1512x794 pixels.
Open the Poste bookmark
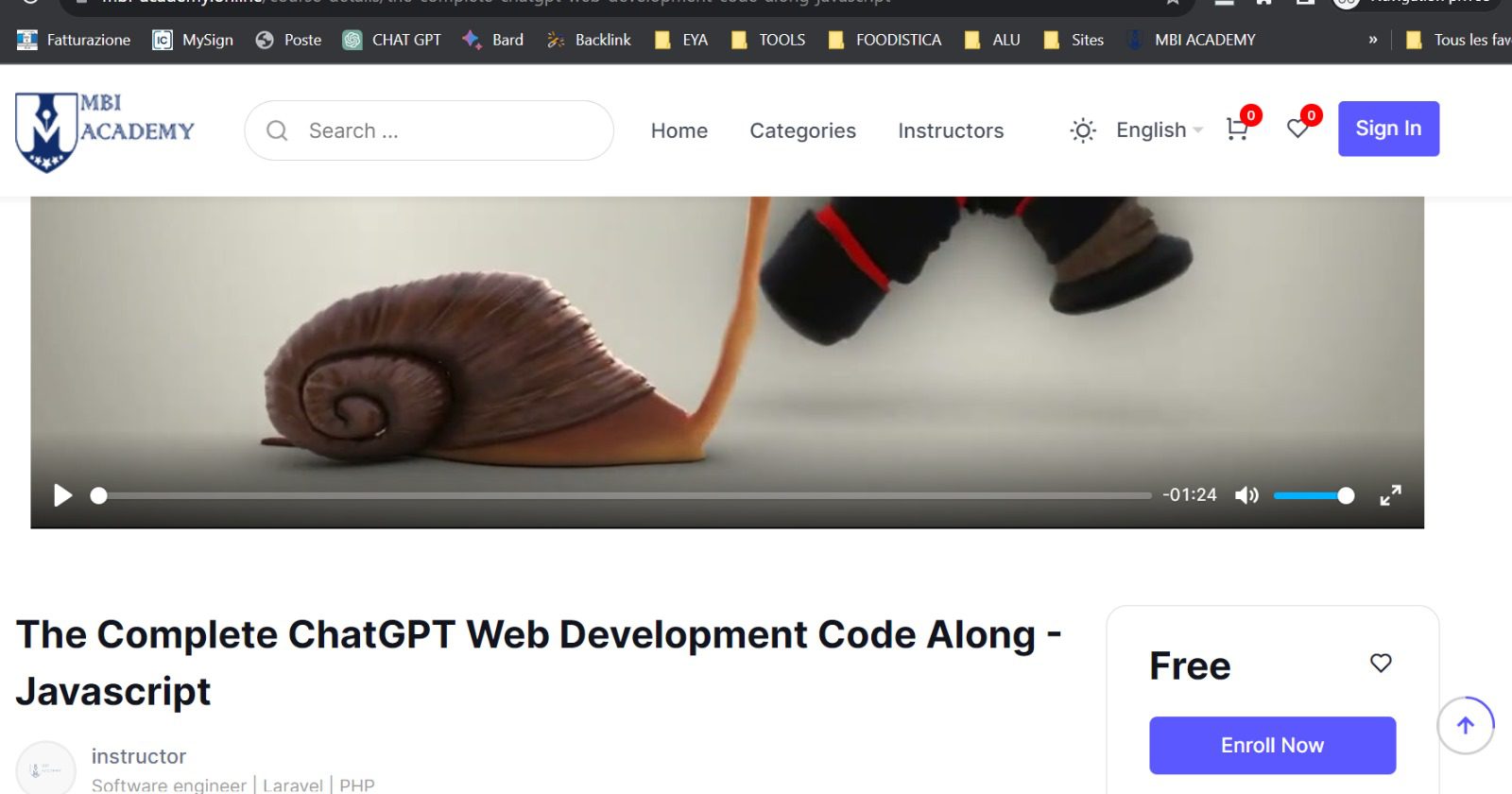click(288, 40)
